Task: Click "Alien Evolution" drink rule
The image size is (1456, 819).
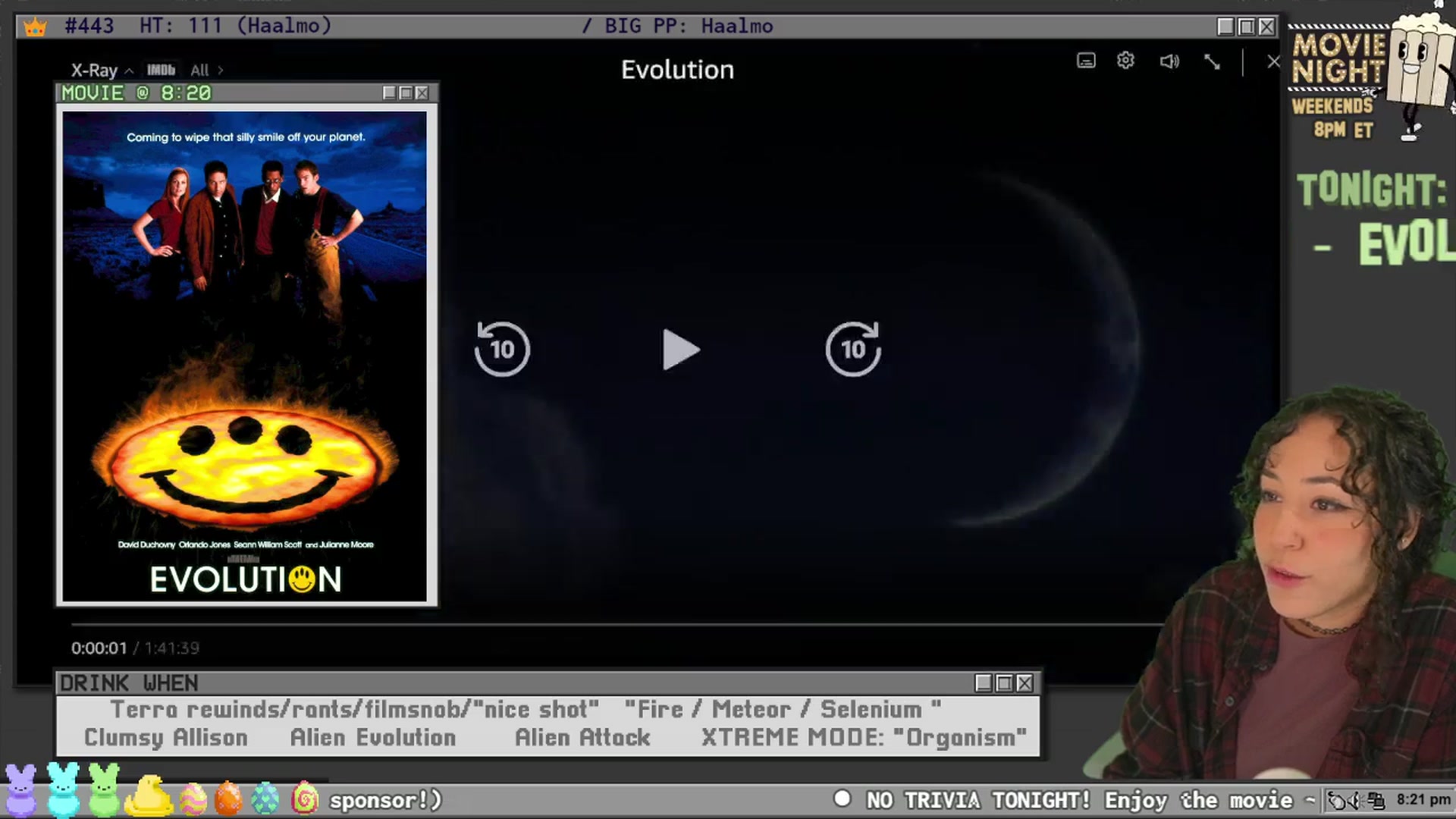Action: click(373, 738)
